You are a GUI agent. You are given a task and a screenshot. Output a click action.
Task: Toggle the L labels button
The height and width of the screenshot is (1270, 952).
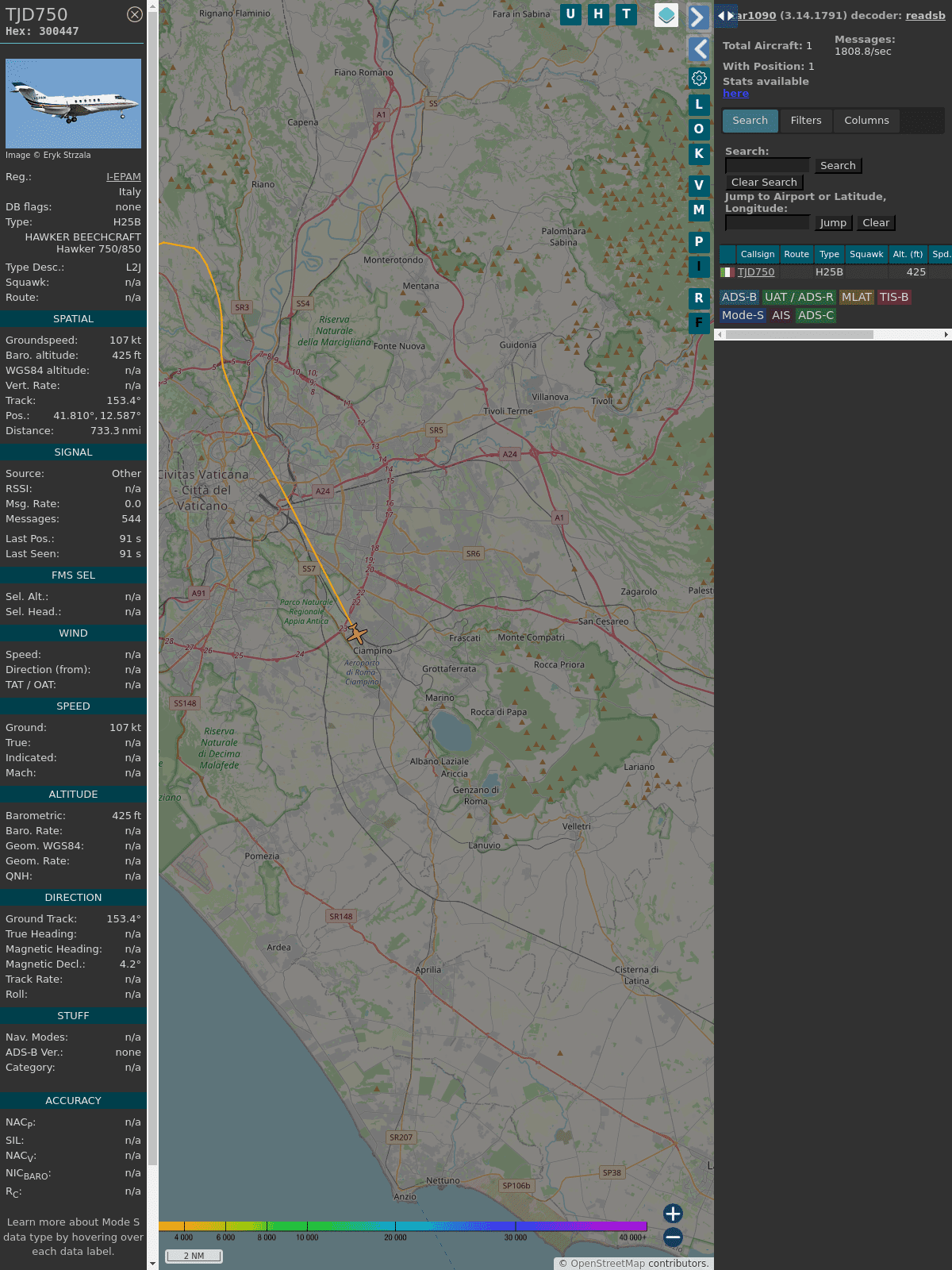699,104
